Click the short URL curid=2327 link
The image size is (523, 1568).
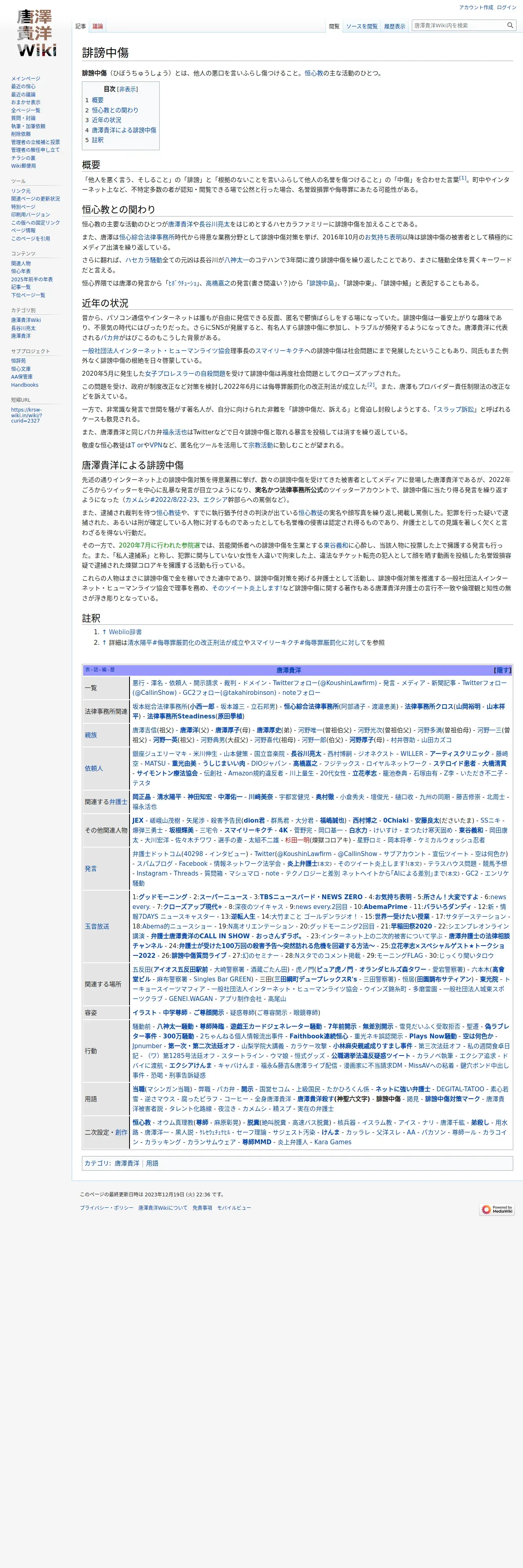point(26,415)
